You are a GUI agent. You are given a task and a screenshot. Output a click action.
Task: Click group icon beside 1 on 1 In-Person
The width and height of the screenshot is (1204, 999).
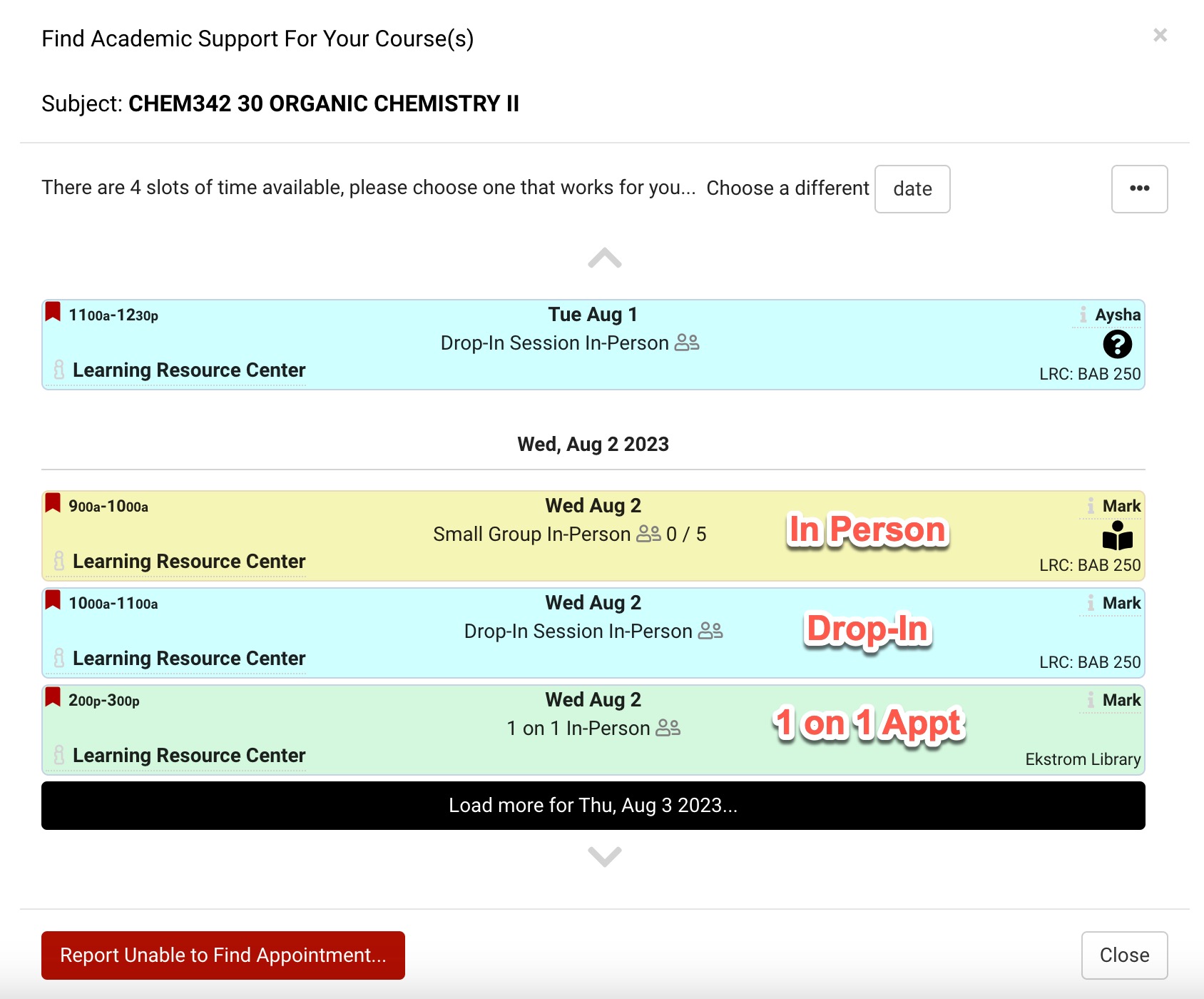(668, 729)
